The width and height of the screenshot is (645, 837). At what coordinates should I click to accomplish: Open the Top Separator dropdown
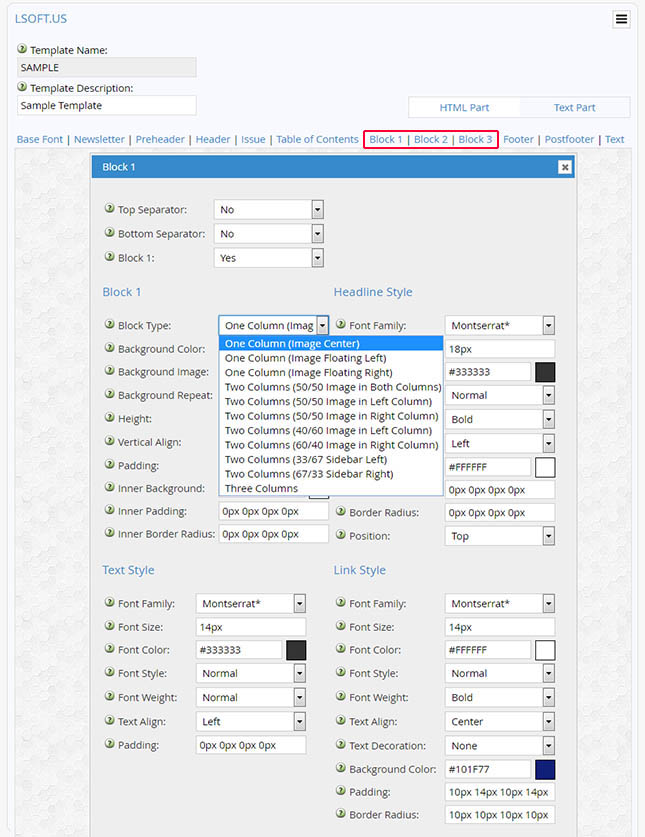(269, 209)
